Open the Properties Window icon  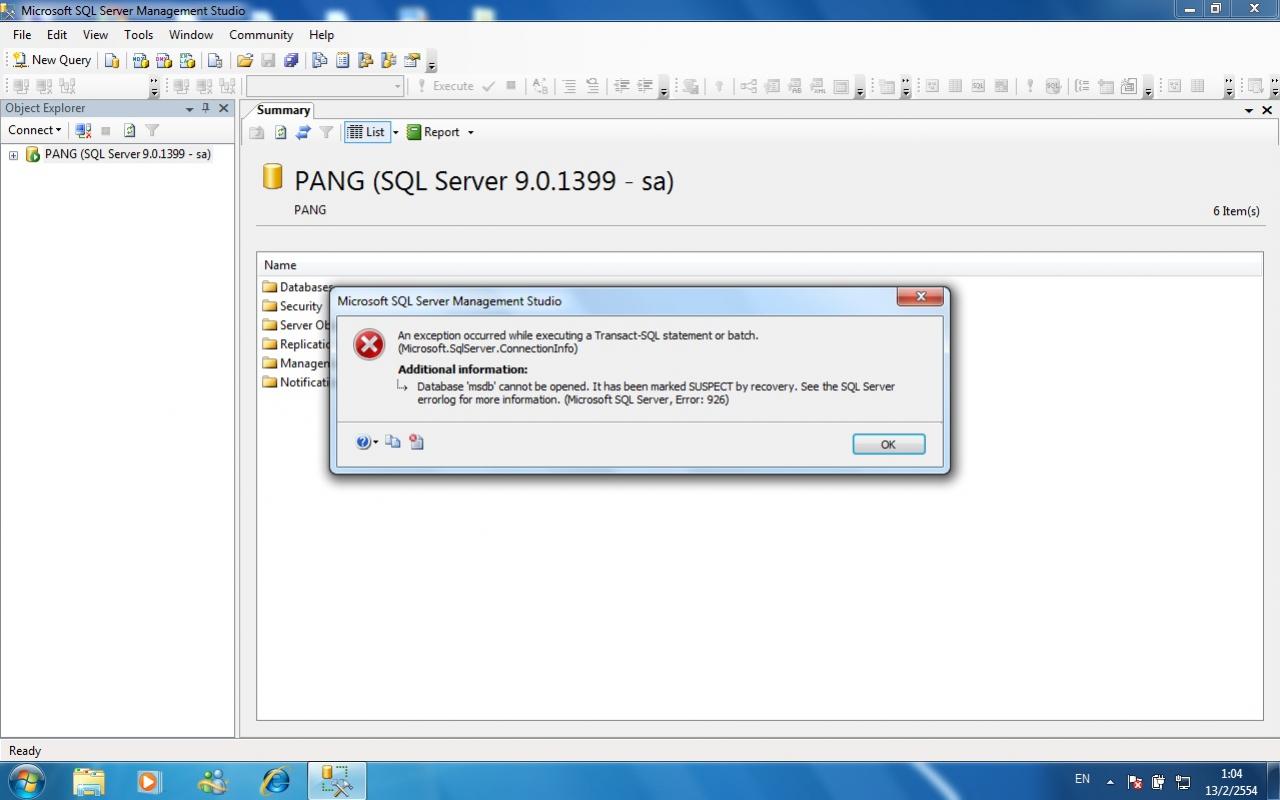coord(412,60)
